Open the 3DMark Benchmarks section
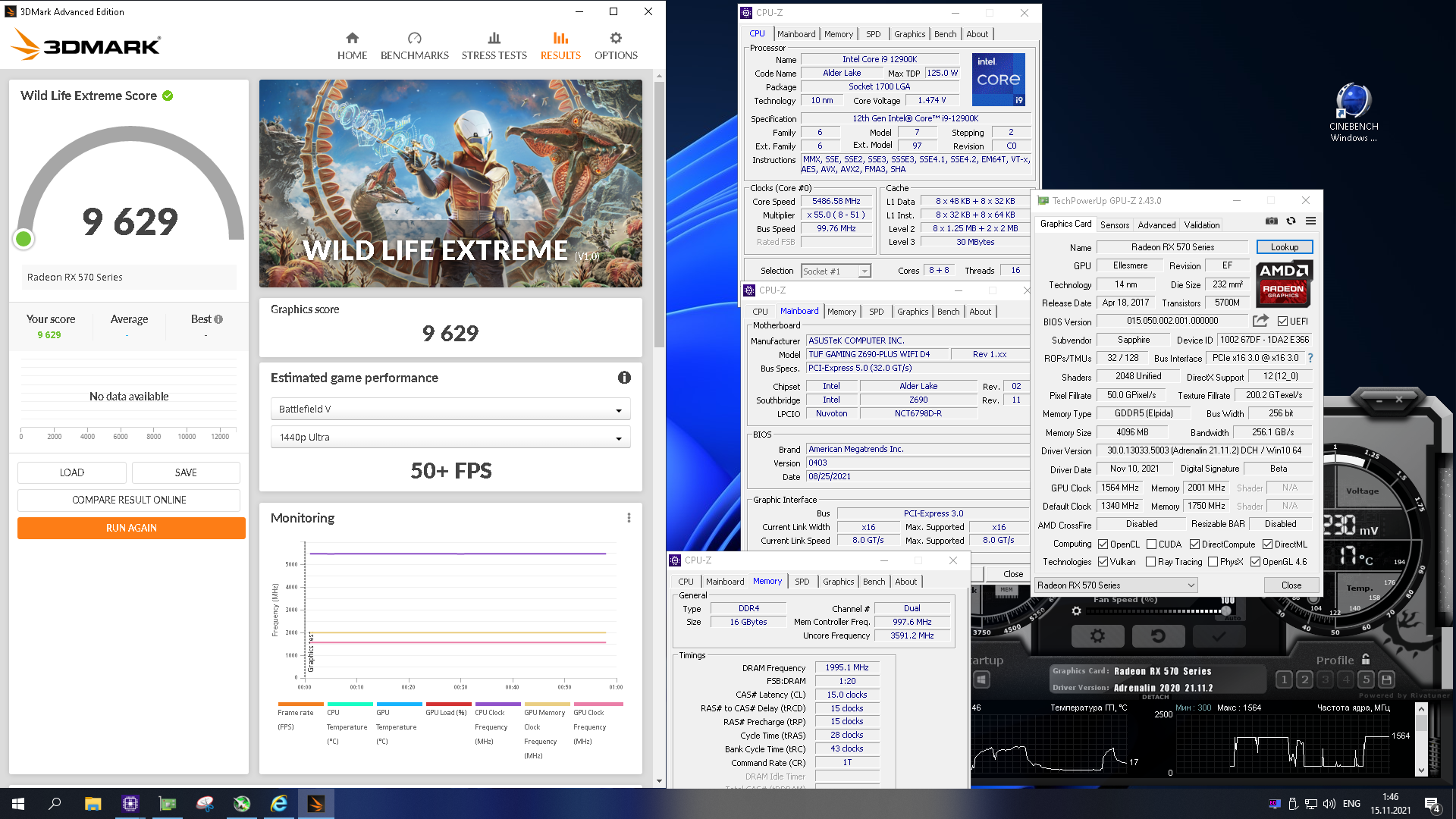 pyautogui.click(x=414, y=46)
